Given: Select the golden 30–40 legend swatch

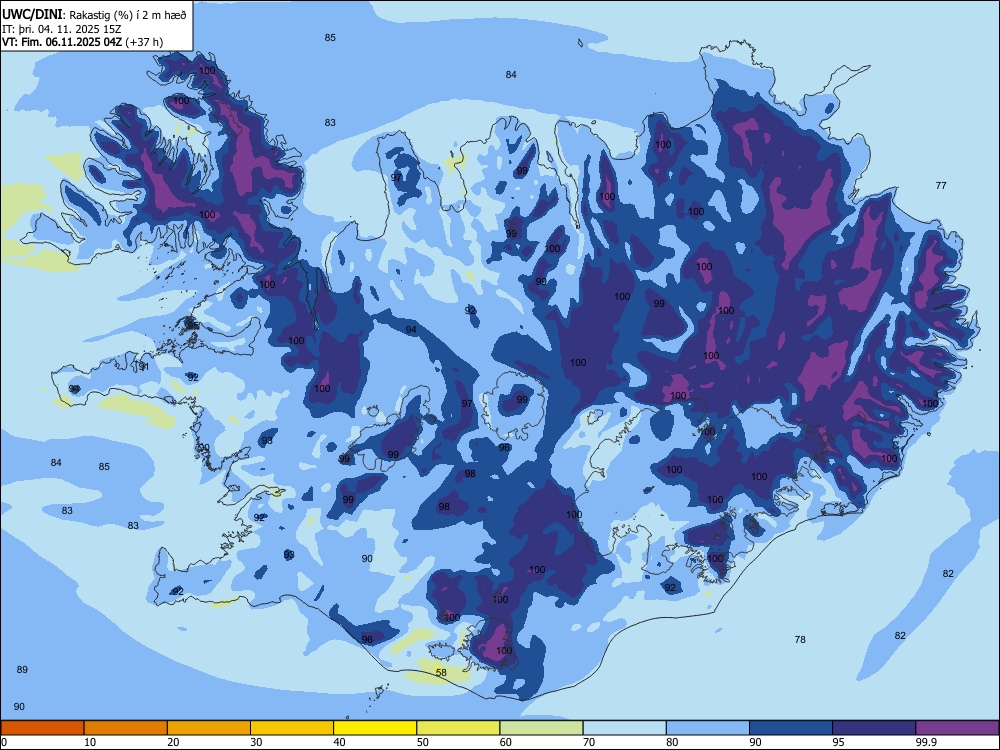Looking at the screenshot, I should pos(292,728).
